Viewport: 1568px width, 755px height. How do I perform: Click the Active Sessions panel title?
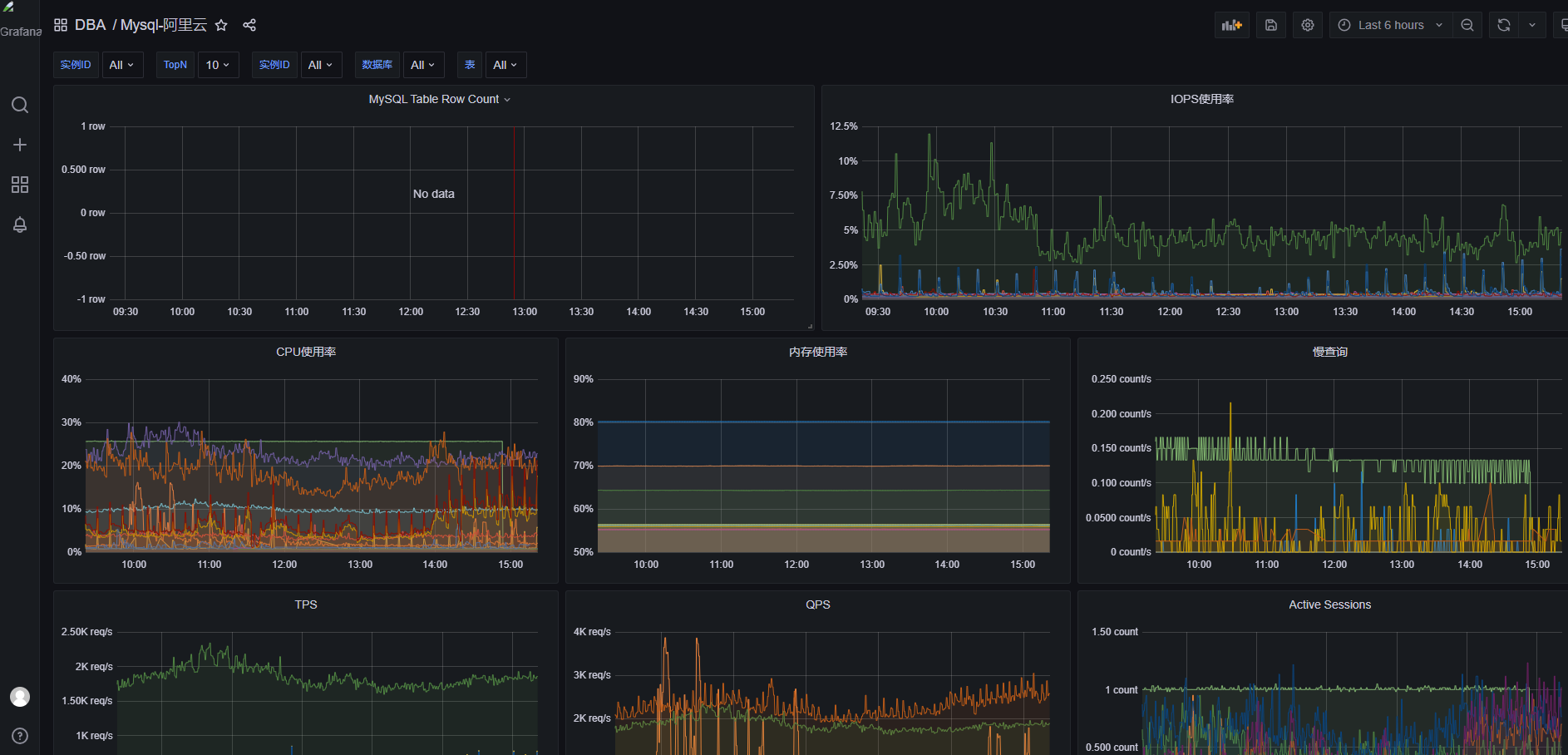click(1329, 604)
